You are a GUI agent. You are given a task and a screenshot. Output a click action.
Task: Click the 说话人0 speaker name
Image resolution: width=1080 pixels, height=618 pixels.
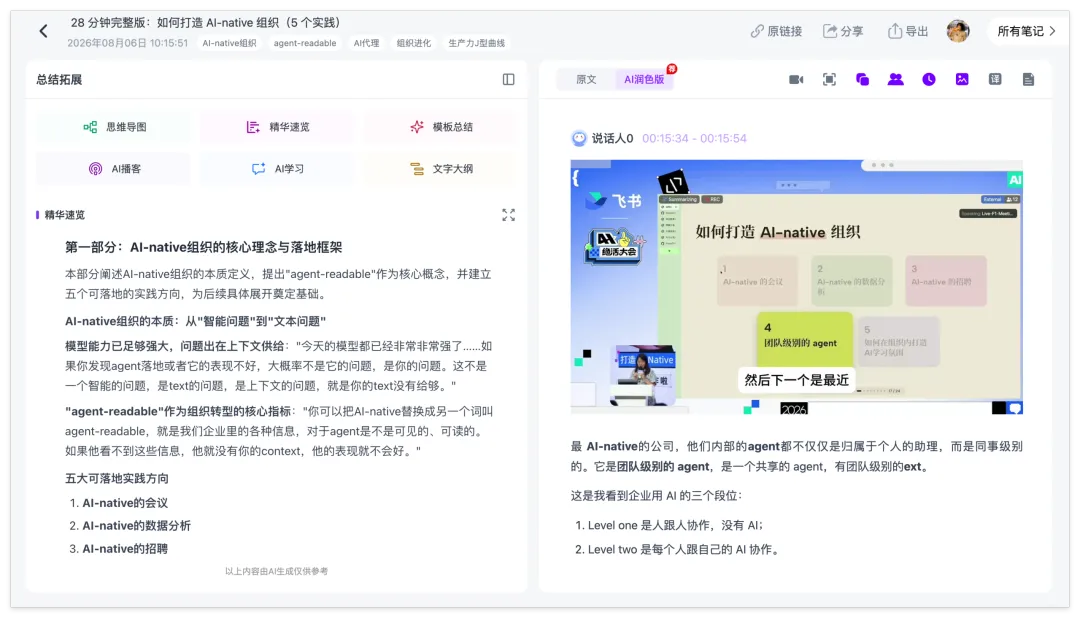(x=612, y=138)
